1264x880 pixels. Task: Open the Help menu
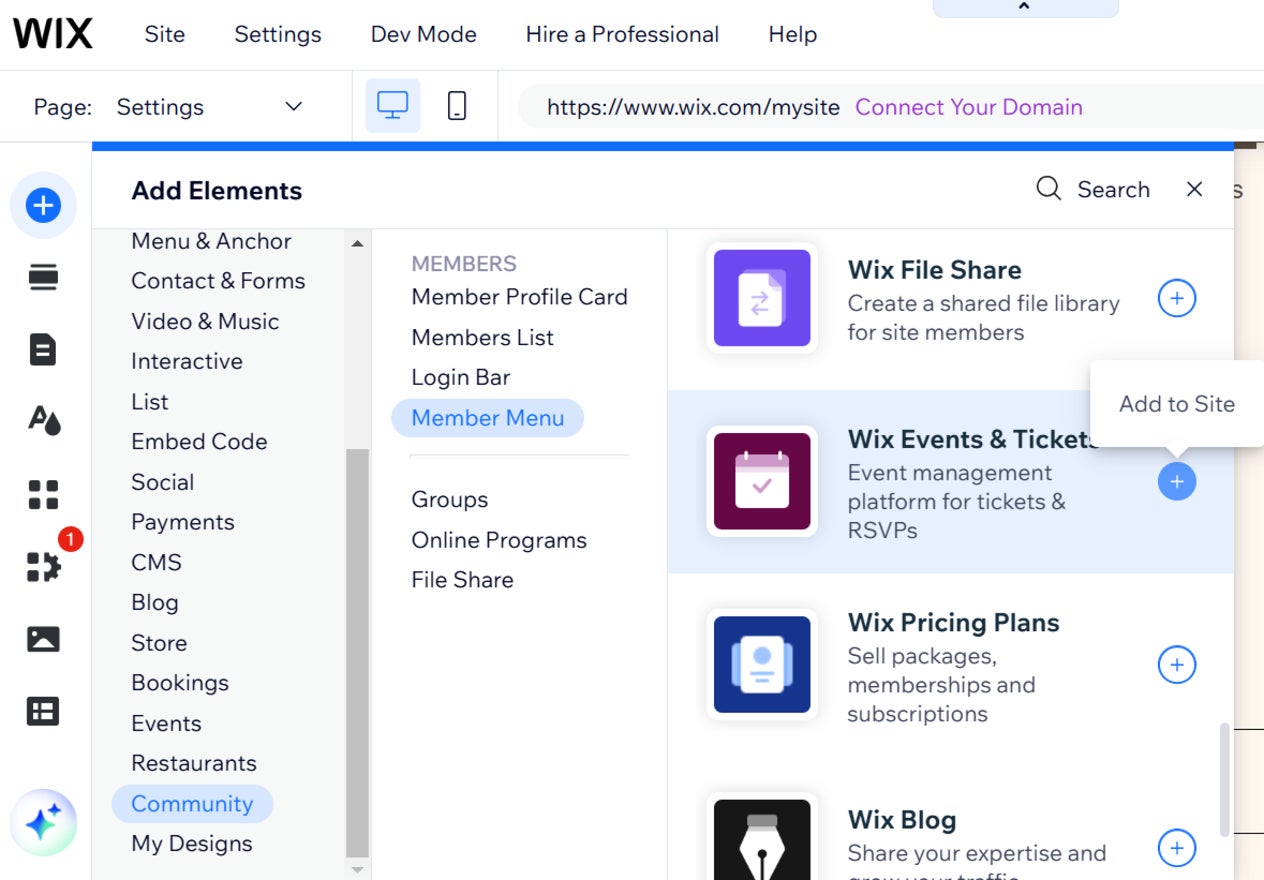click(x=793, y=34)
